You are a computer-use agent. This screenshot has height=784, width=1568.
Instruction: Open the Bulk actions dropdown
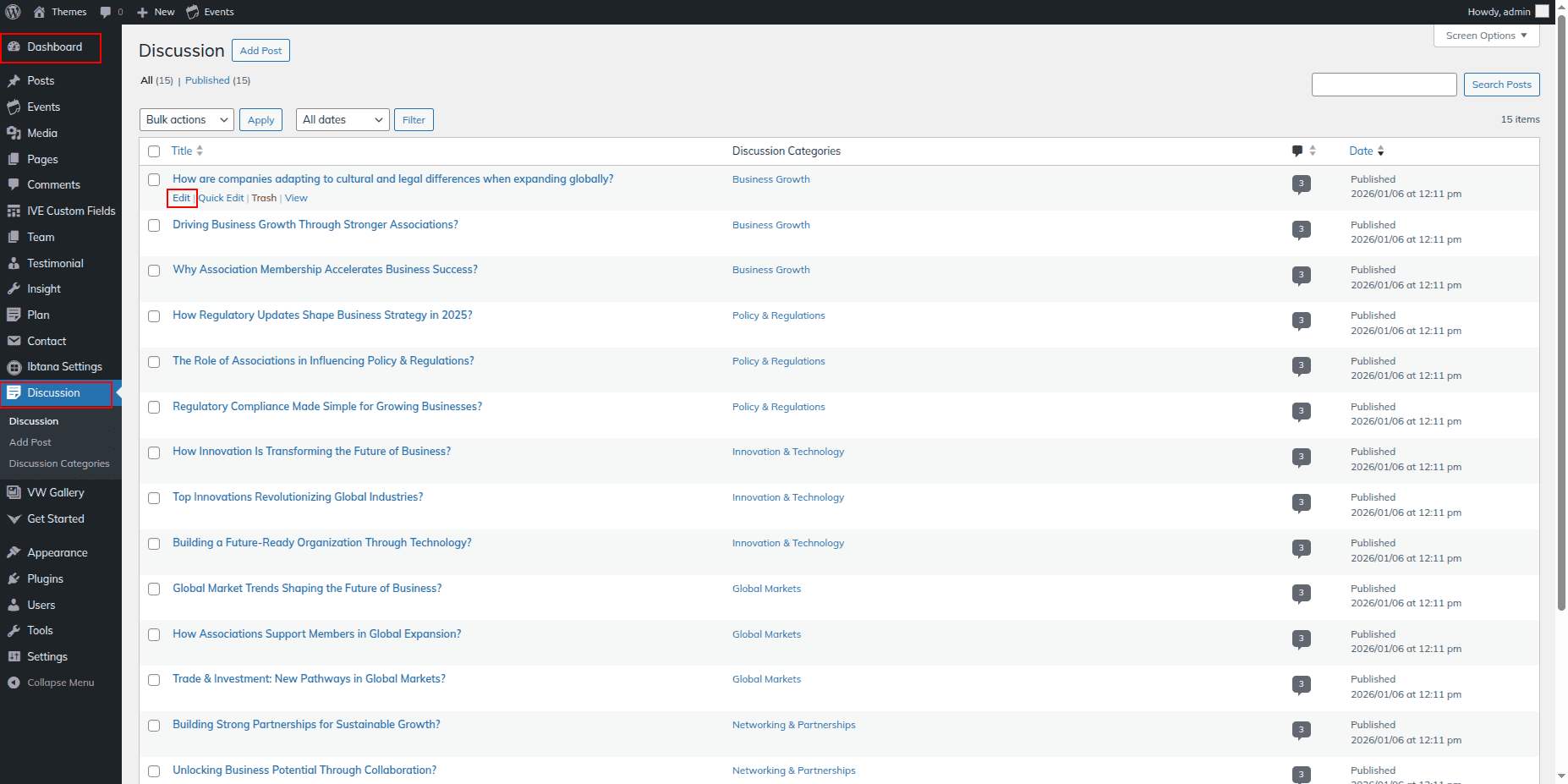tap(186, 120)
